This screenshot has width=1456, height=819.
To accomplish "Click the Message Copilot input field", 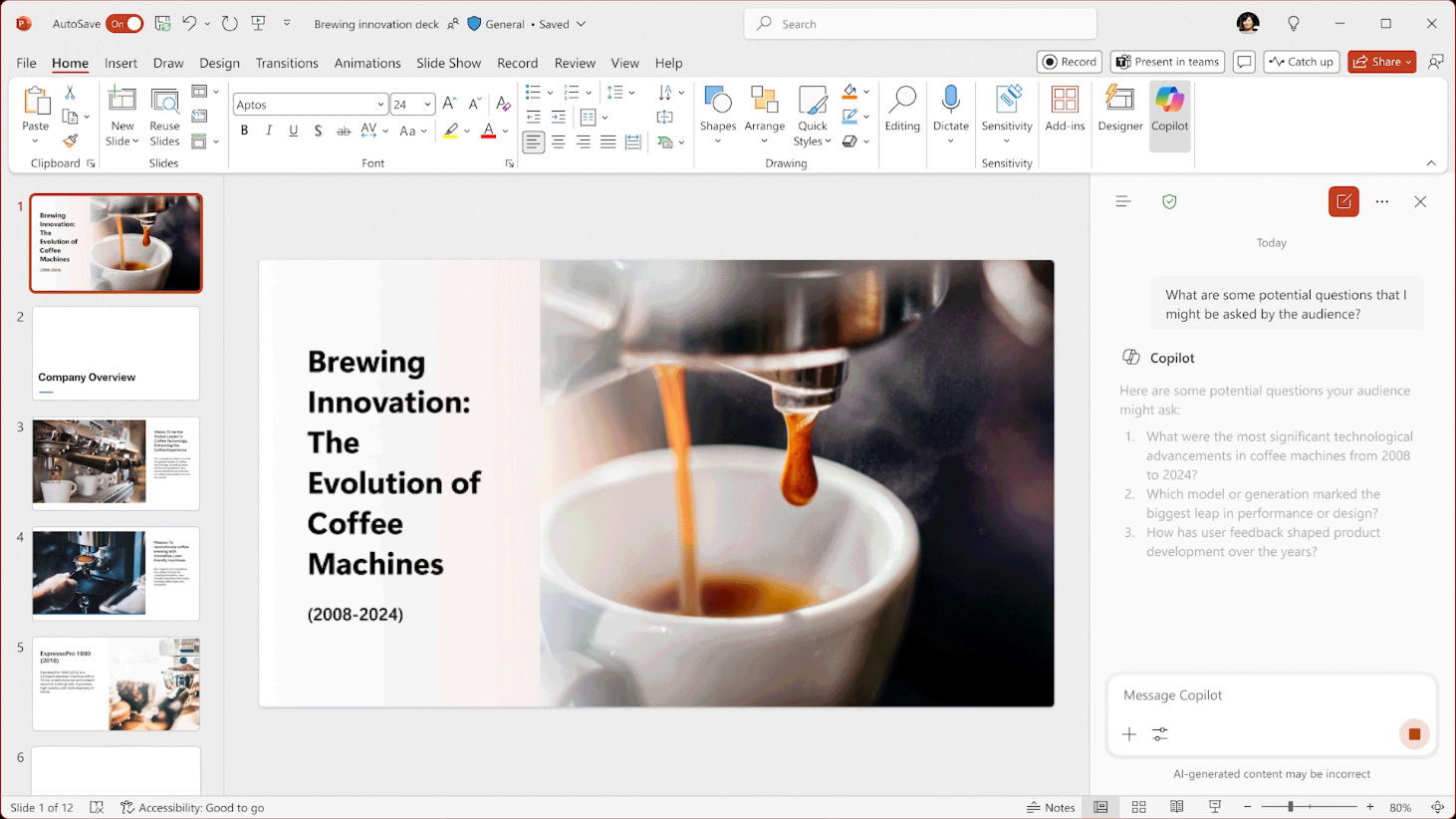I will click(1272, 695).
